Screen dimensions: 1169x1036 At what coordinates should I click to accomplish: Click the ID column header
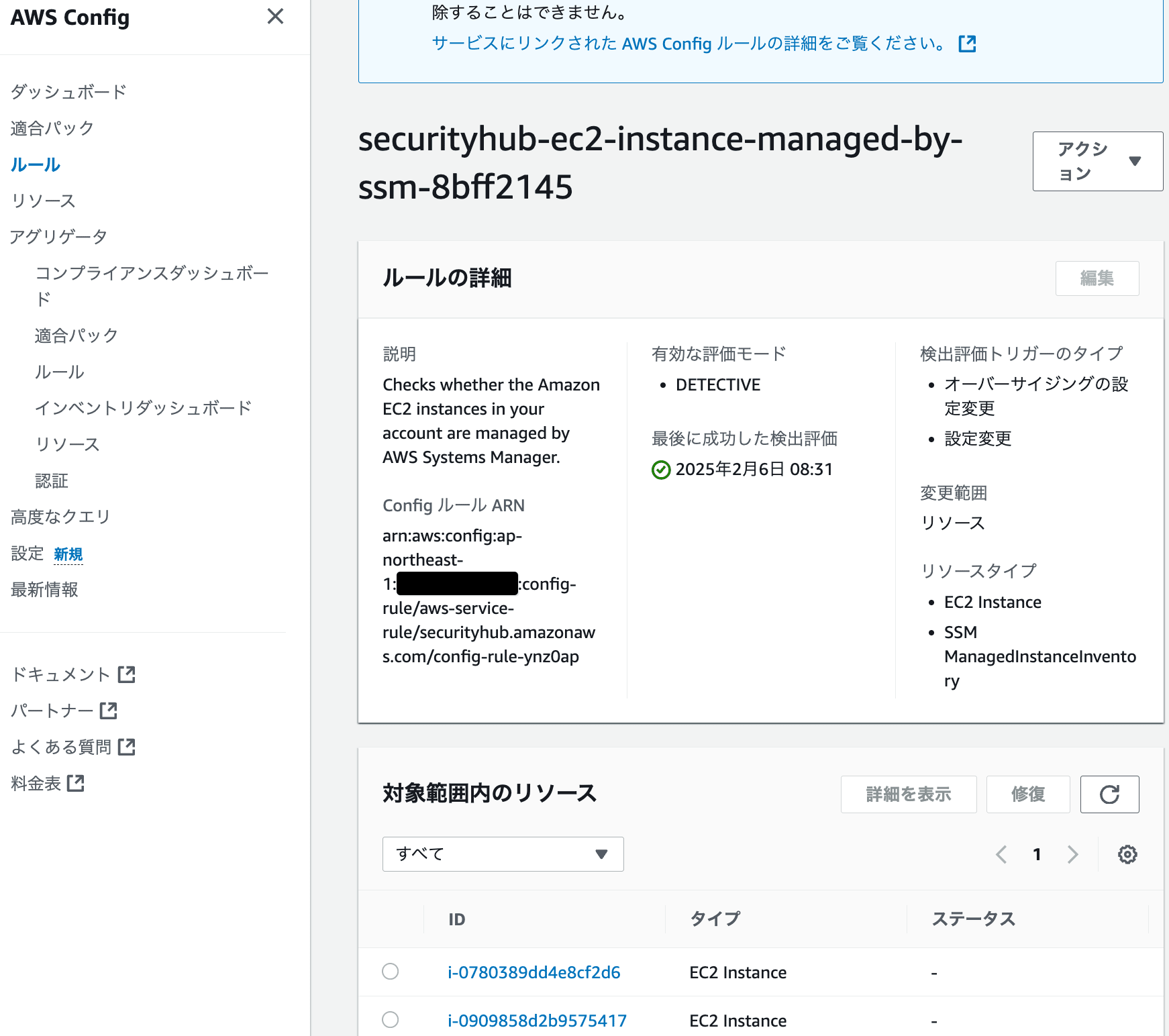coord(457,919)
